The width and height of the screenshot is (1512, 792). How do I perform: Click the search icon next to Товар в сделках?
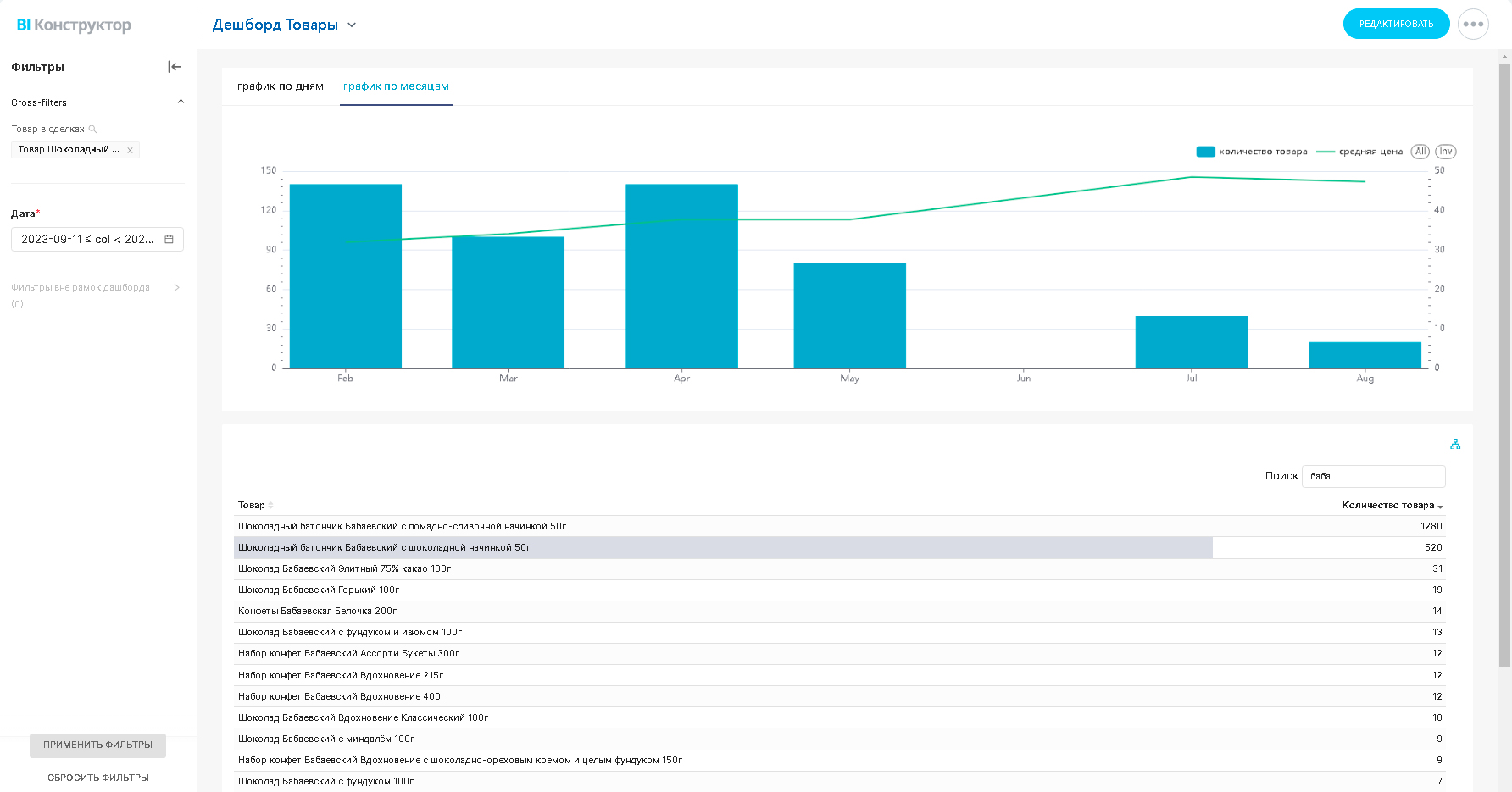pos(92,129)
